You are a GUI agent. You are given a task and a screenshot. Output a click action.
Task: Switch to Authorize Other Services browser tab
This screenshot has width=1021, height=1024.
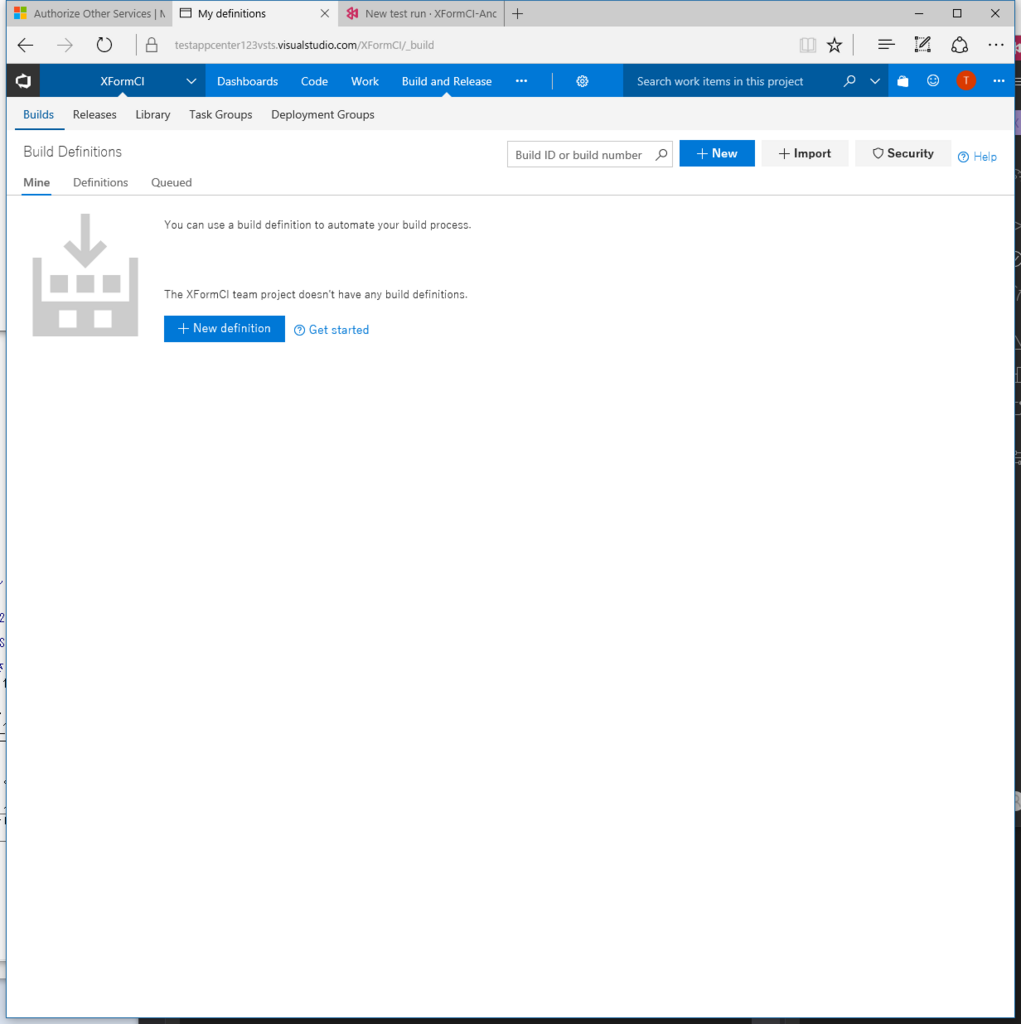point(89,14)
